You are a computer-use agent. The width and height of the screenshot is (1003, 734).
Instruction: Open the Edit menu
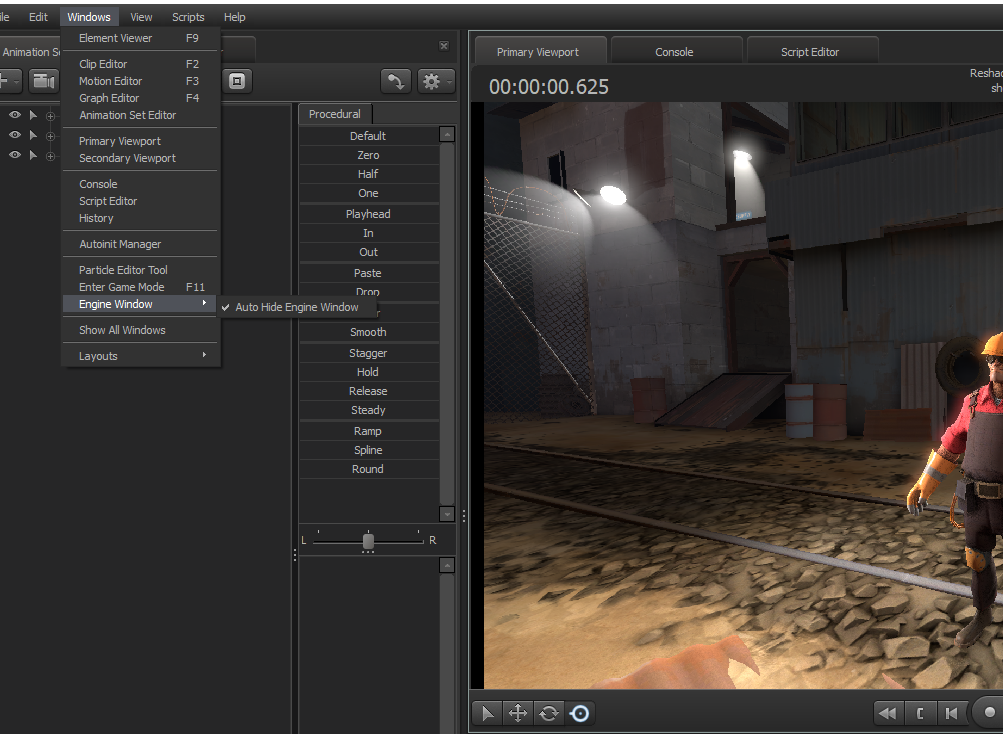click(38, 17)
